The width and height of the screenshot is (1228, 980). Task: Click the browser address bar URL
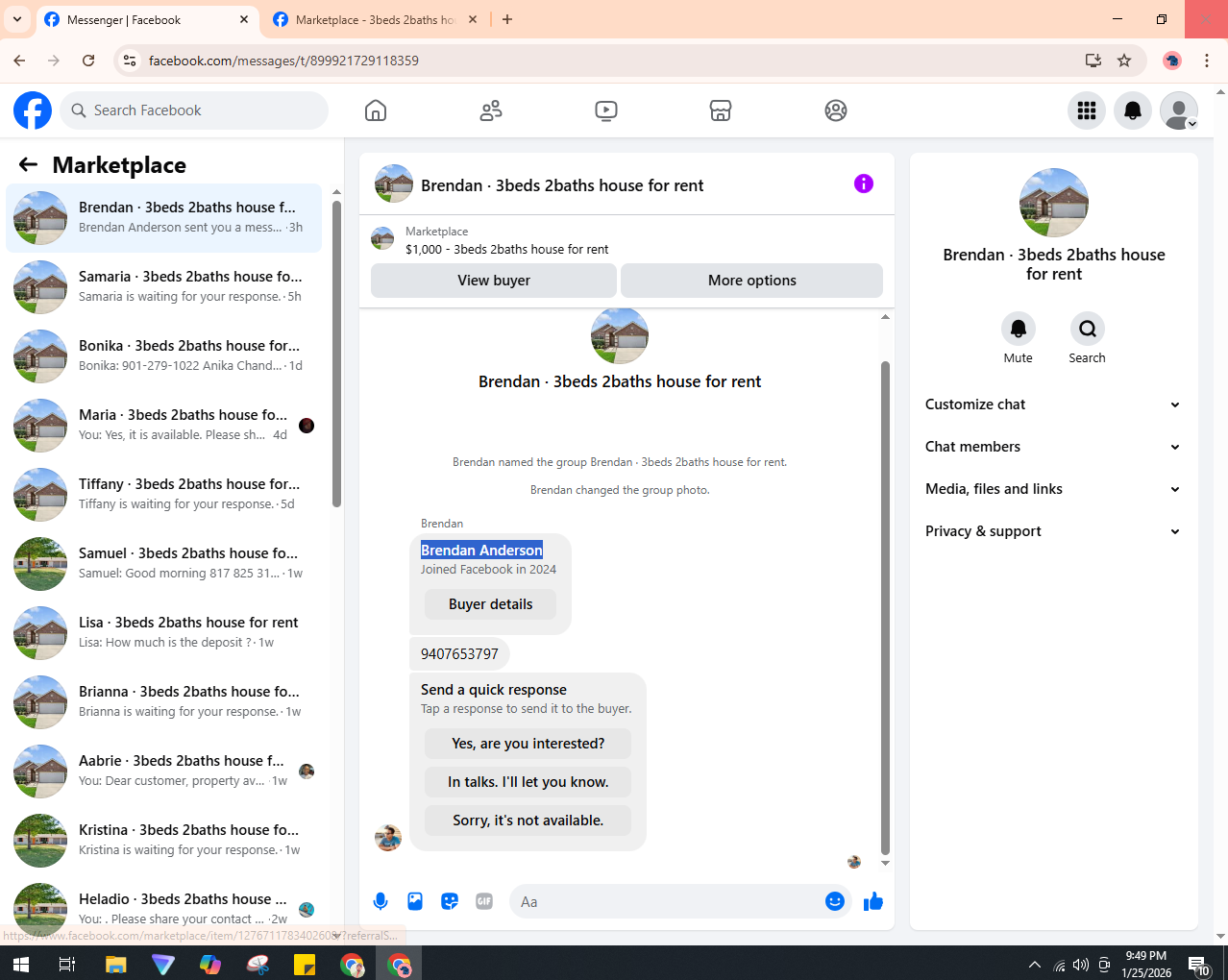283,61
